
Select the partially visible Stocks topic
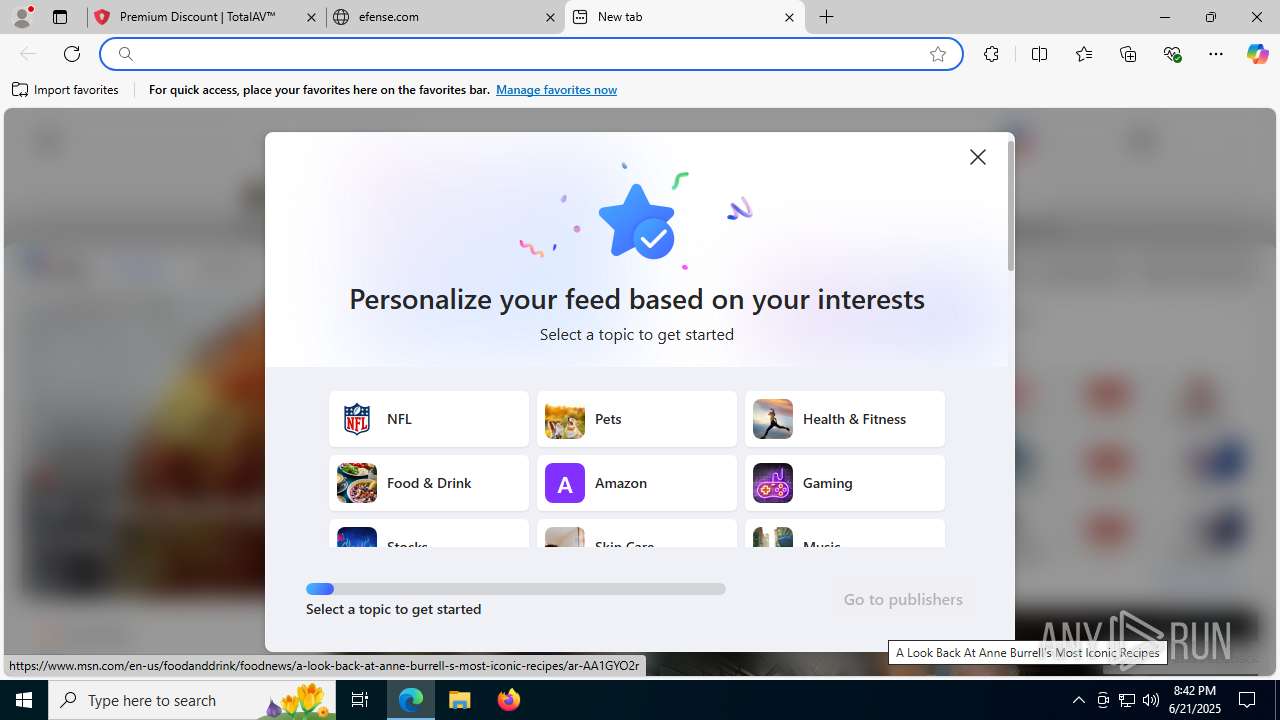429,533
